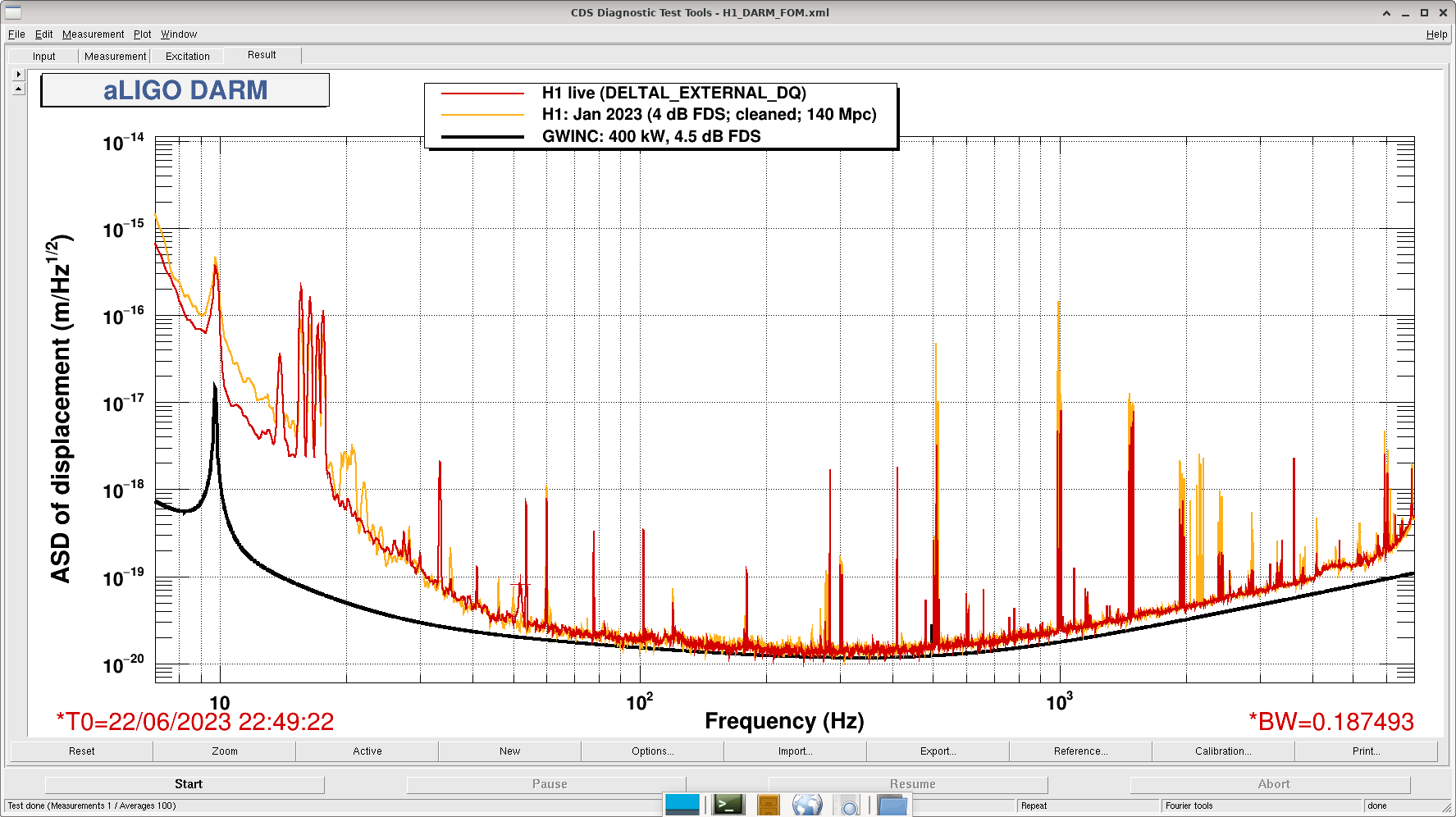This screenshot has width=1456, height=817.
Task: Launch the file cabinet manager icon
Action: point(768,806)
